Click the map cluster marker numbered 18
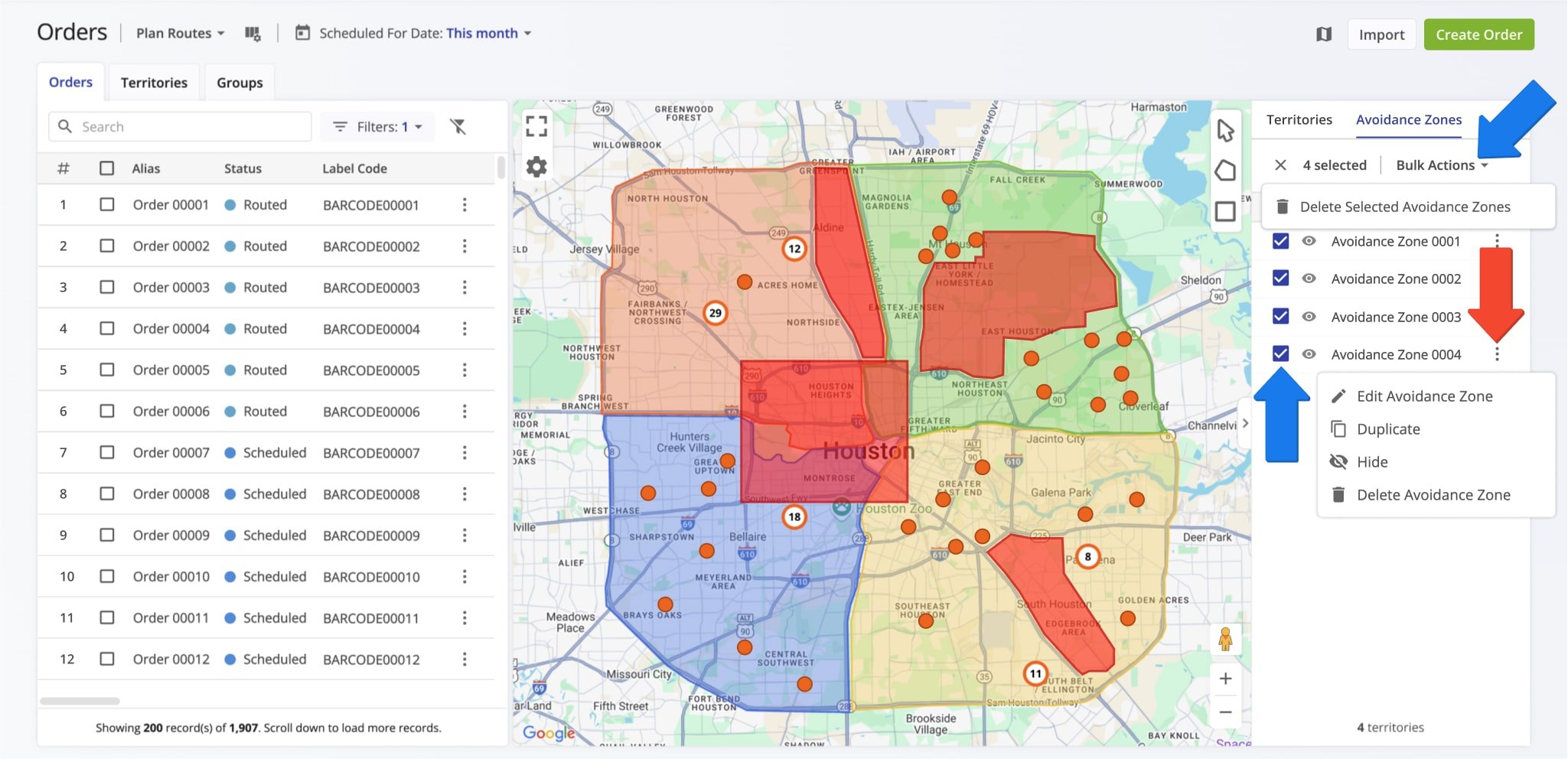1568x759 pixels. coord(794,517)
